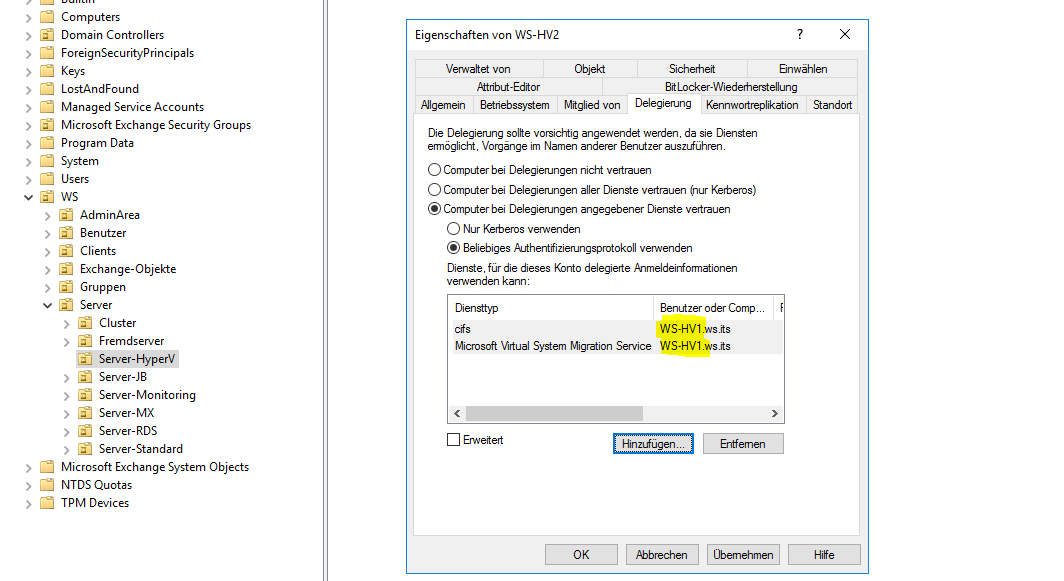Expand the Server-RDS tree node
Viewport: 1064px width, 581px height.
click(66, 431)
